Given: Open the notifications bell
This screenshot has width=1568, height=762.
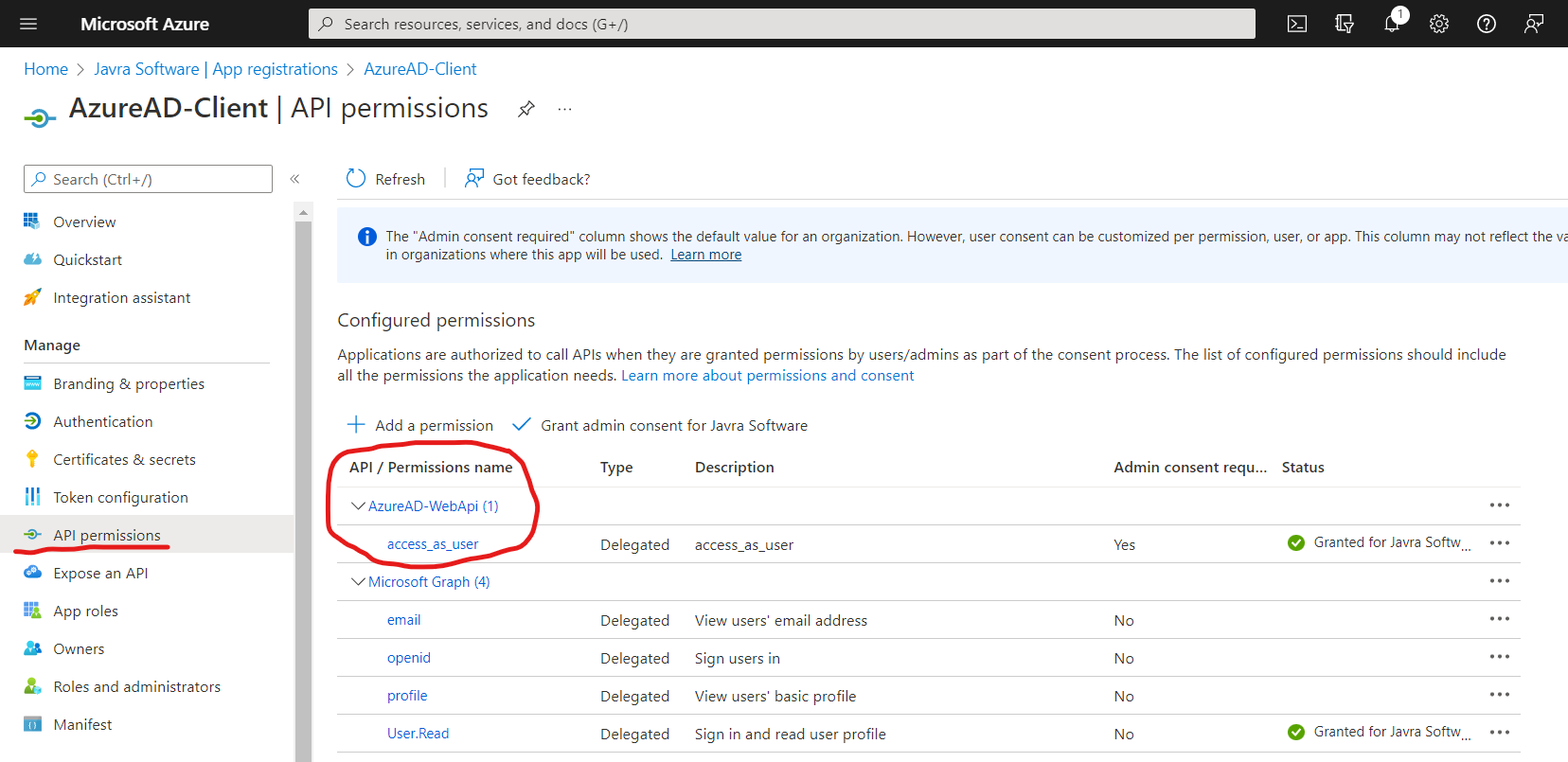Looking at the screenshot, I should pyautogui.click(x=1392, y=24).
